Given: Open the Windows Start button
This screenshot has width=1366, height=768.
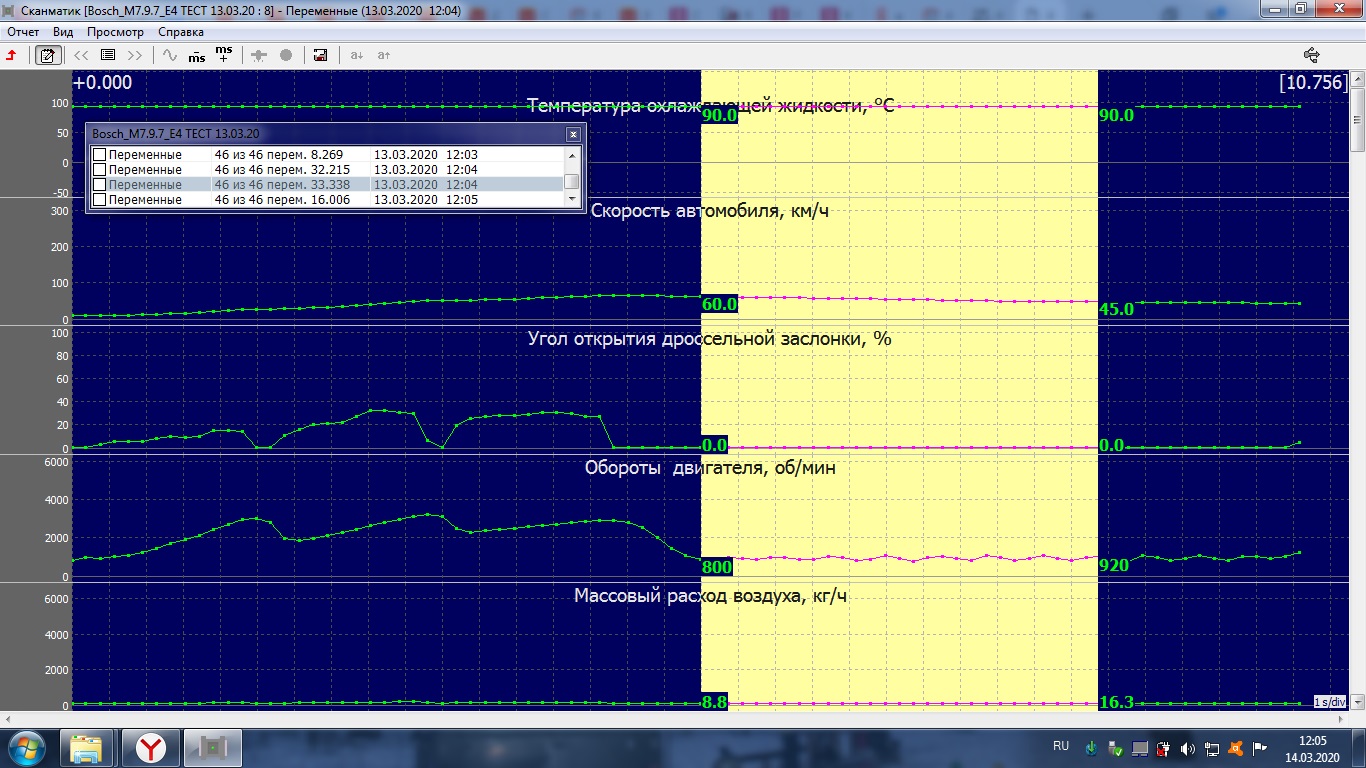Looking at the screenshot, I should 27,748.
